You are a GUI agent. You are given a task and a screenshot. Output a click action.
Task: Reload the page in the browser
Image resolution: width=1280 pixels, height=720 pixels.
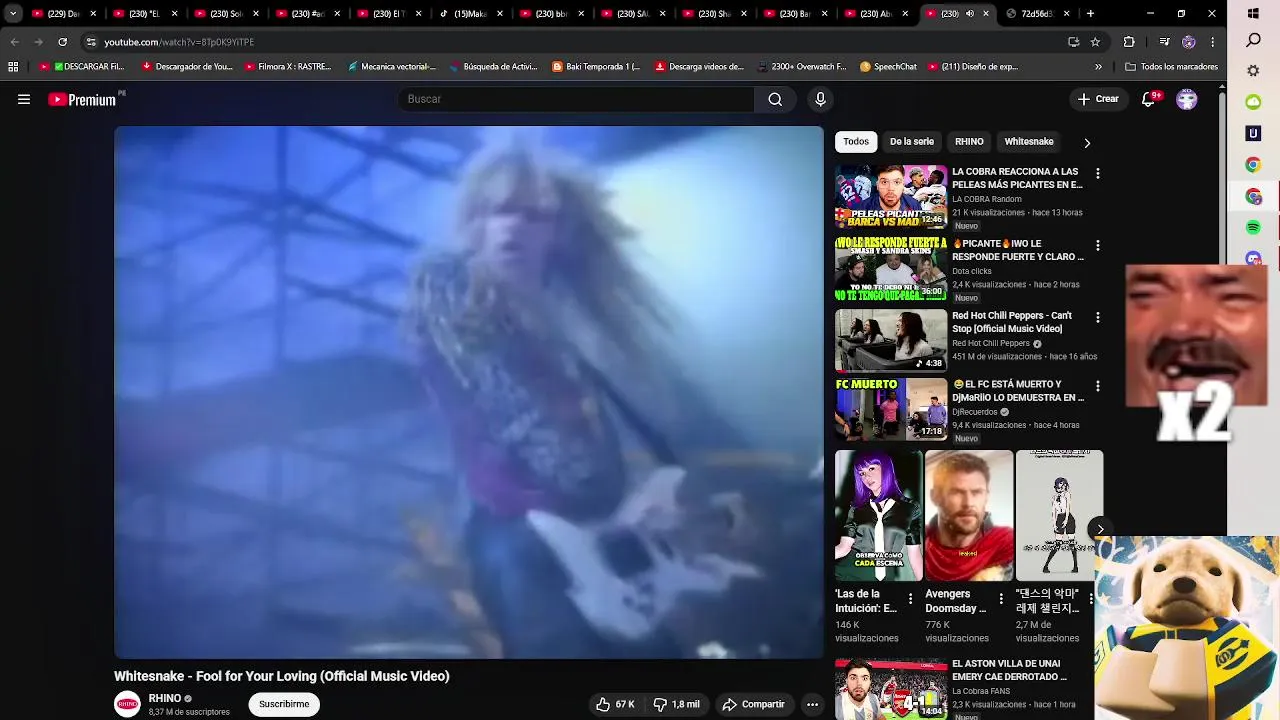(x=62, y=42)
